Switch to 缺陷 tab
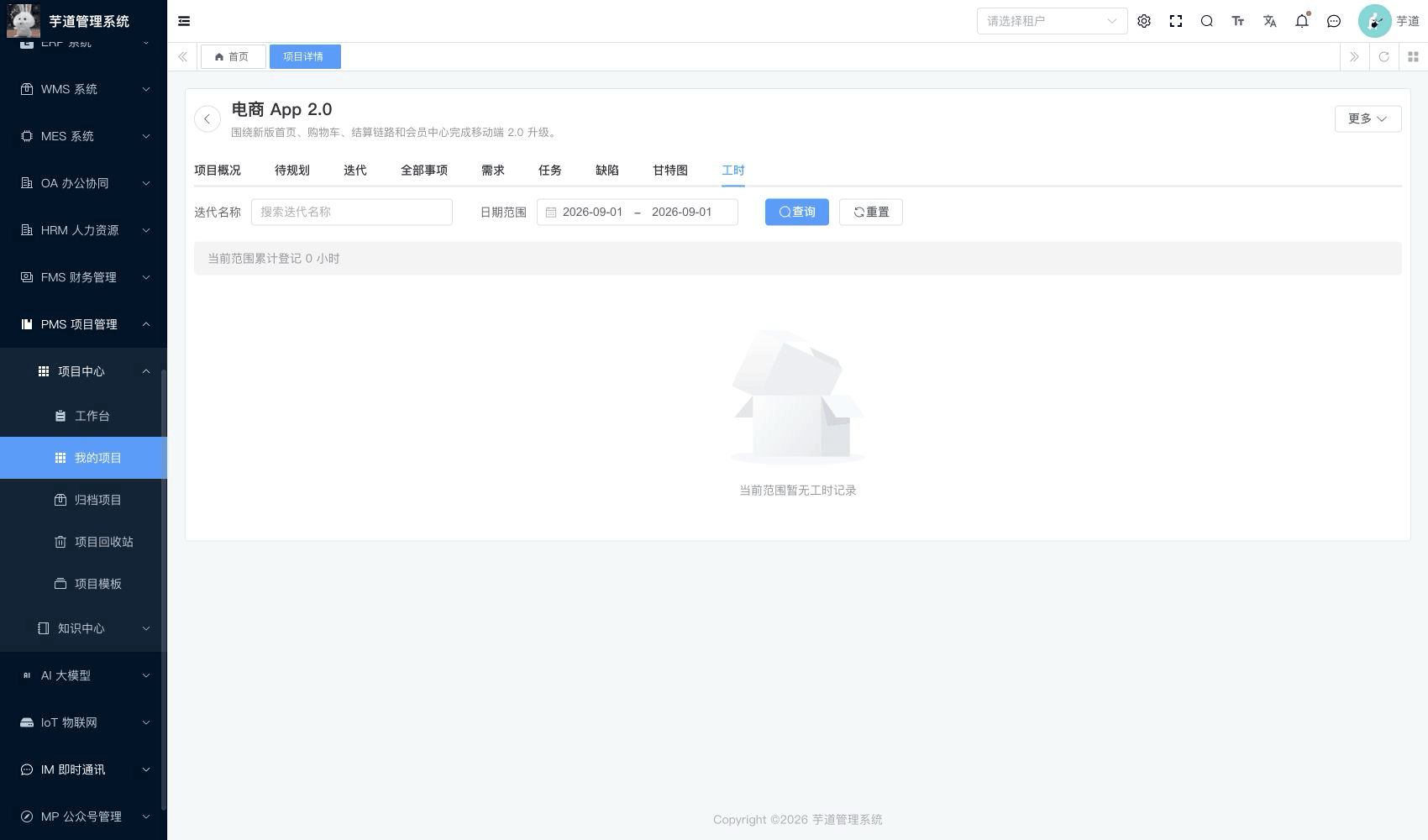The height and width of the screenshot is (840, 1428). click(x=607, y=170)
